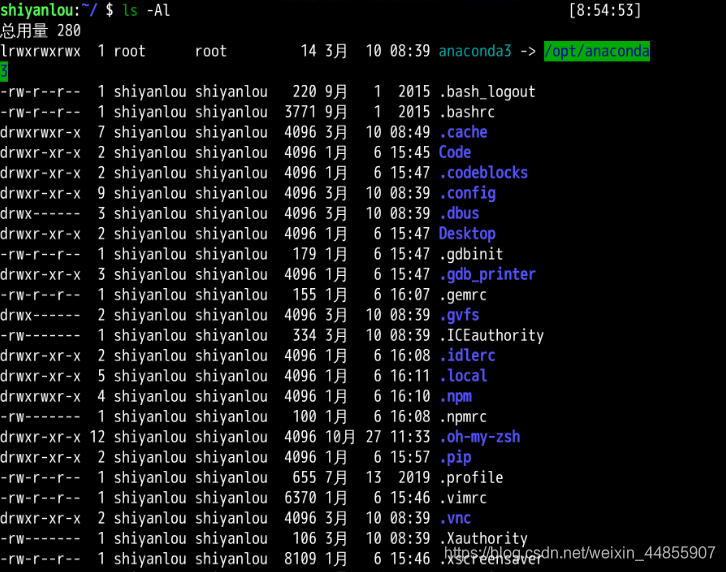Viewport: 726px width, 572px height.
Task: Click the .oh-my-zsh directory name
Action: [479, 437]
